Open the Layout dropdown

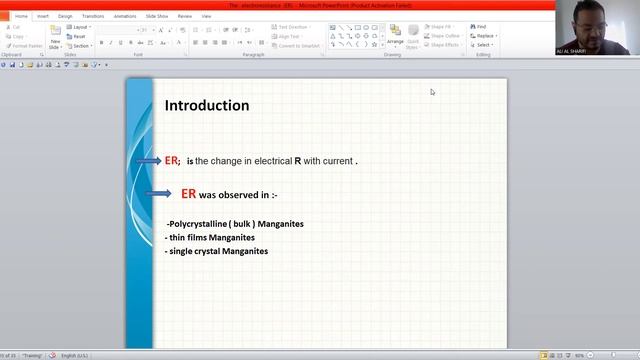[x=79, y=27]
